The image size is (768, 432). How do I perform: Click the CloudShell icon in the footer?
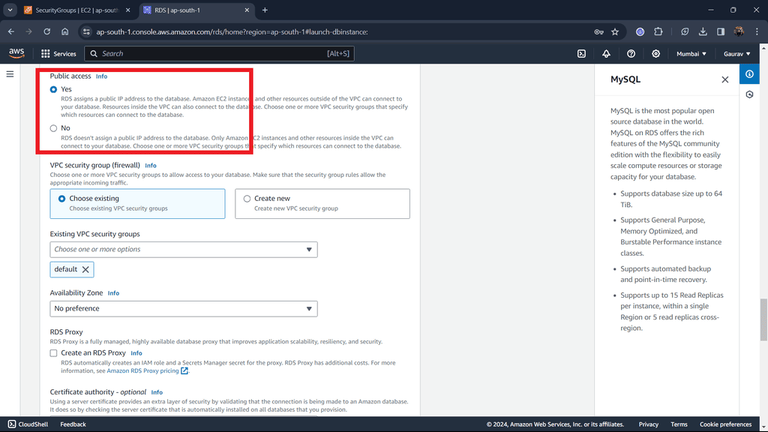(x=12, y=424)
